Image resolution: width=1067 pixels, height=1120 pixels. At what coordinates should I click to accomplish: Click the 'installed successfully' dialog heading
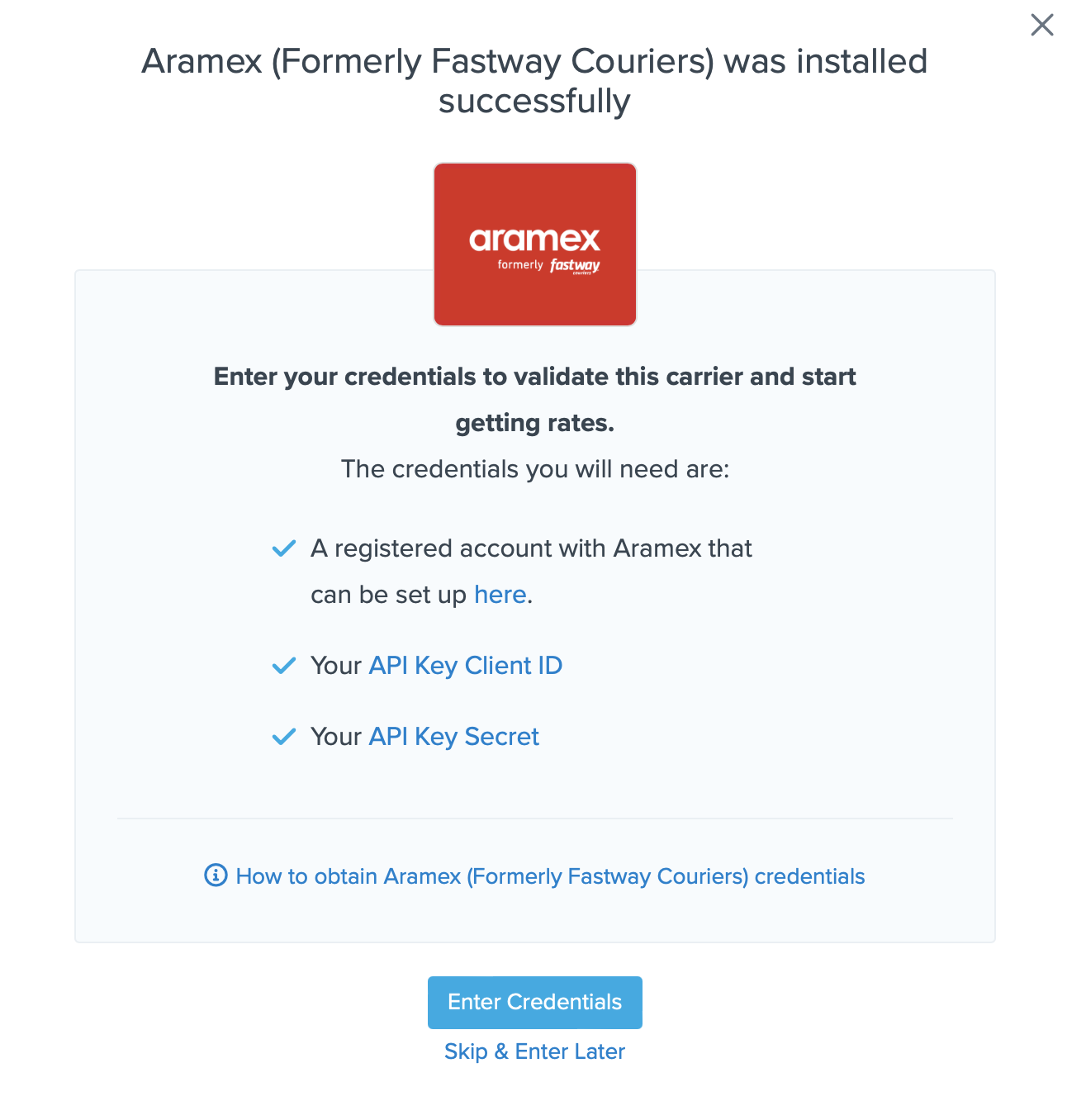(x=534, y=81)
